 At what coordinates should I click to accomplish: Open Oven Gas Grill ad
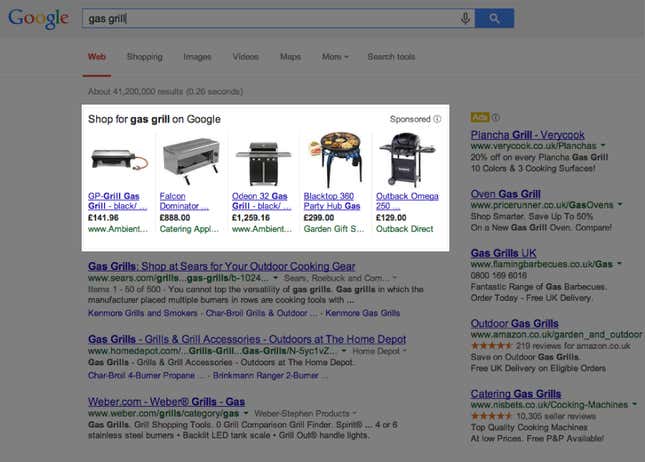click(x=506, y=194)
